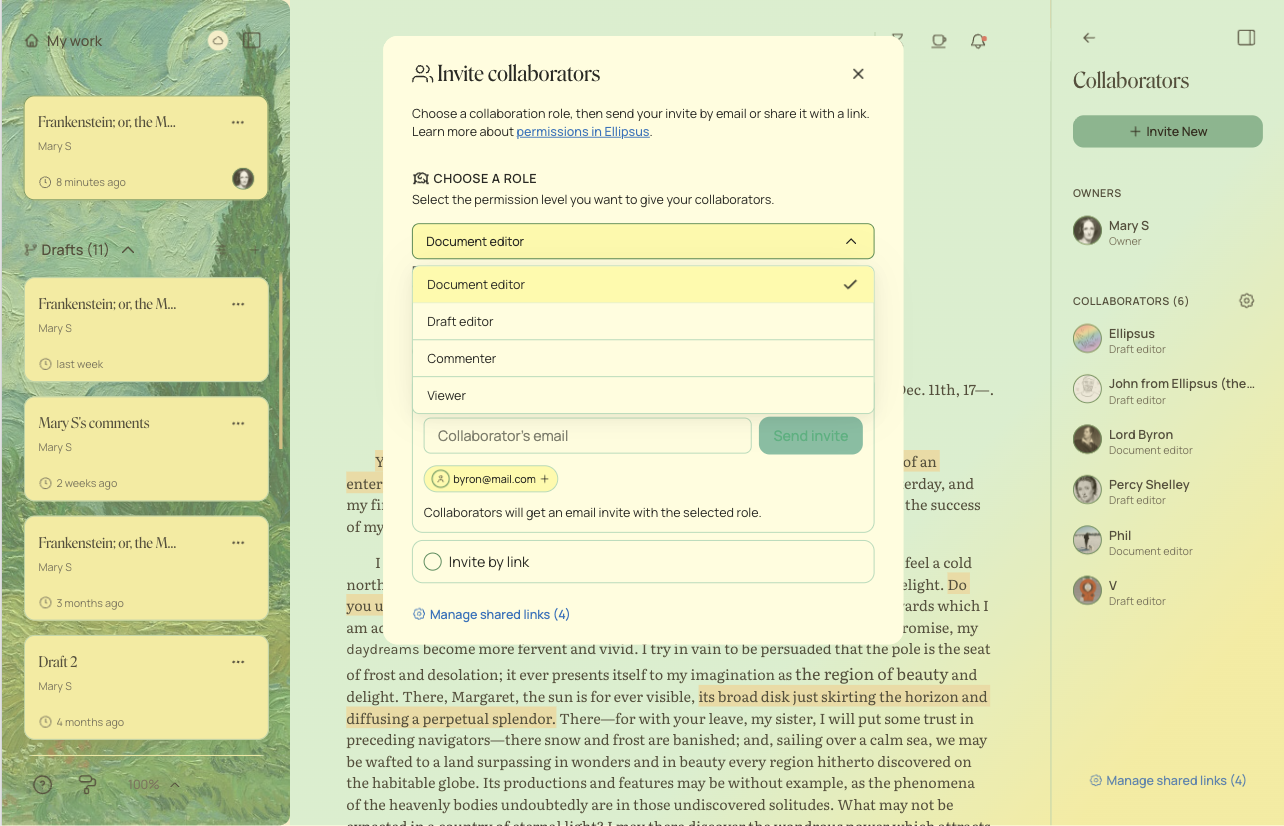The image size is (1284, 826).
Task: Choose the Draft editor role option
Action: [643, 321]
